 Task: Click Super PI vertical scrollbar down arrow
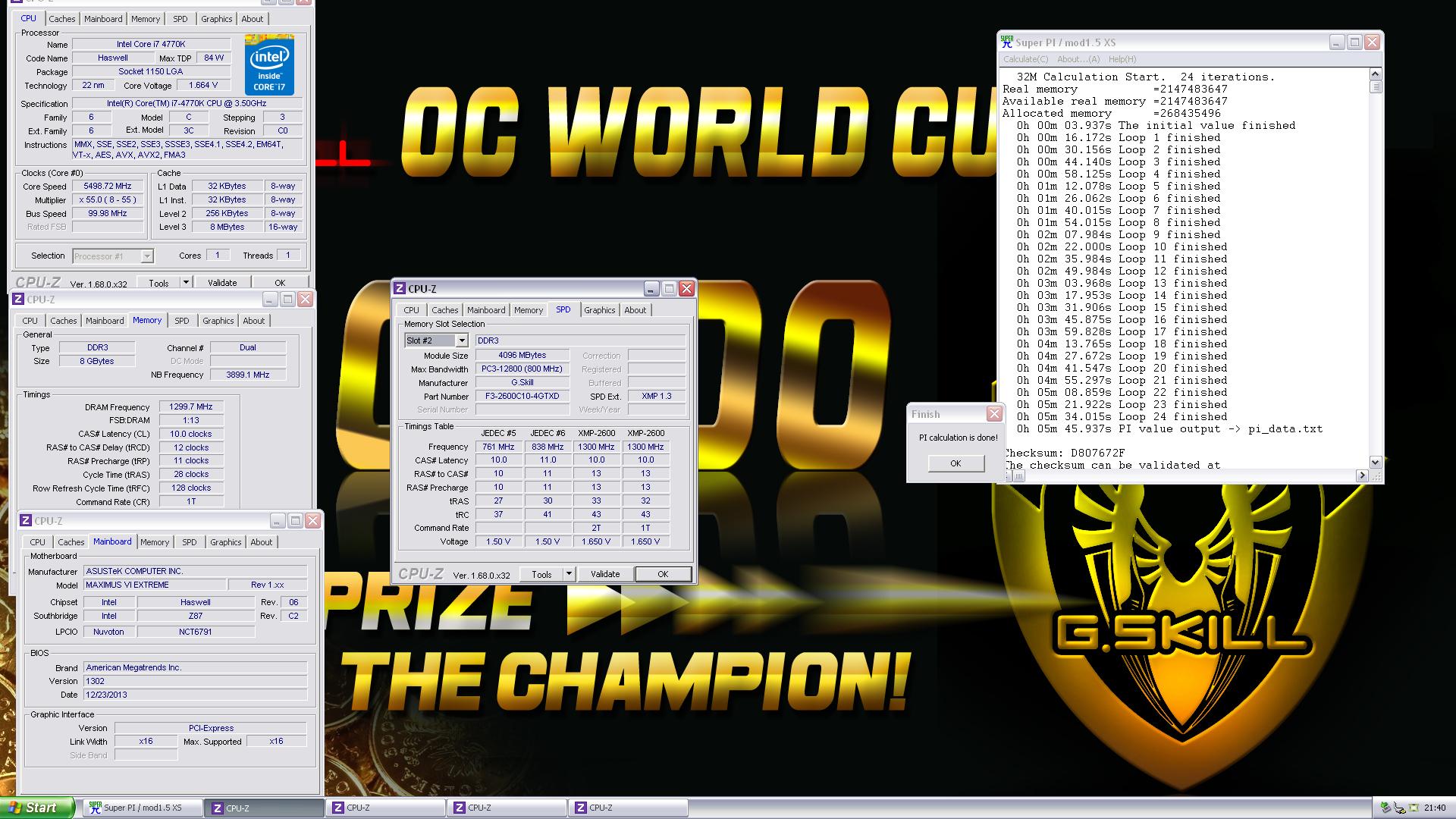[1376, 462]
